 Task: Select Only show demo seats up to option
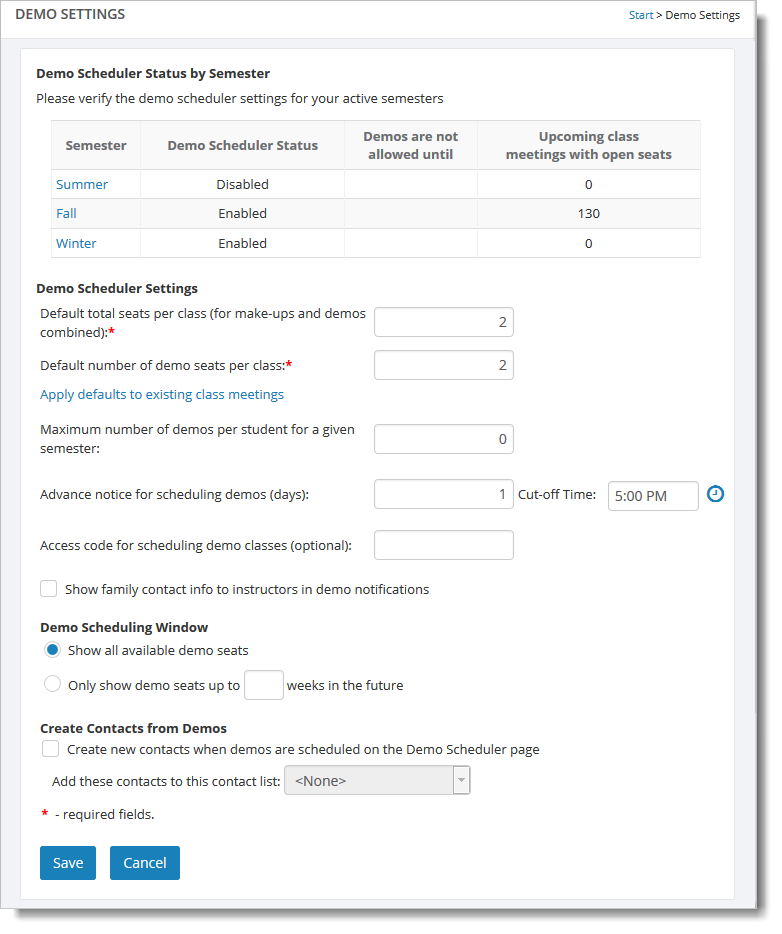pos(53,685)
